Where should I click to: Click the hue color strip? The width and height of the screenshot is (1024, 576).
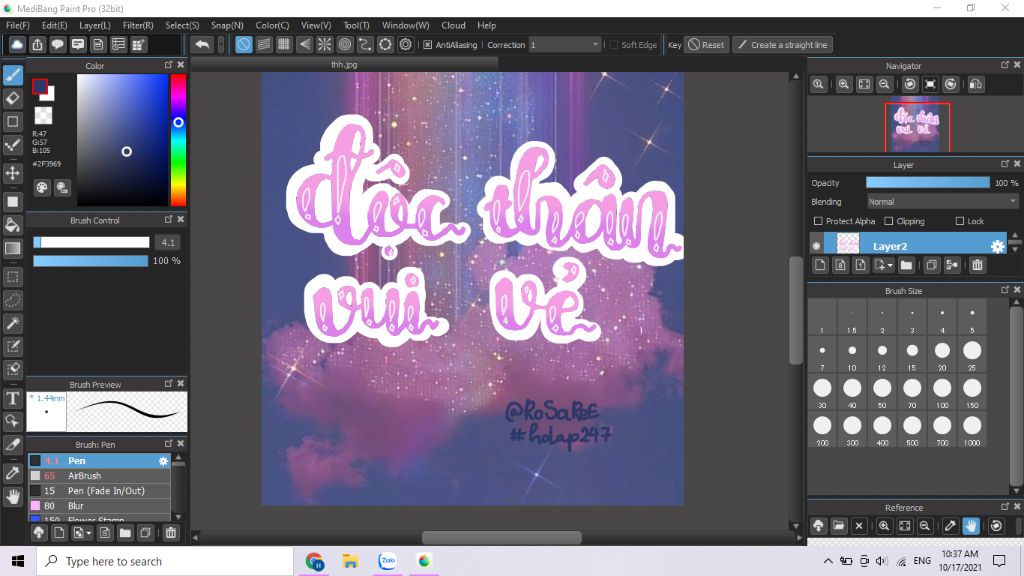coord(178,140)
